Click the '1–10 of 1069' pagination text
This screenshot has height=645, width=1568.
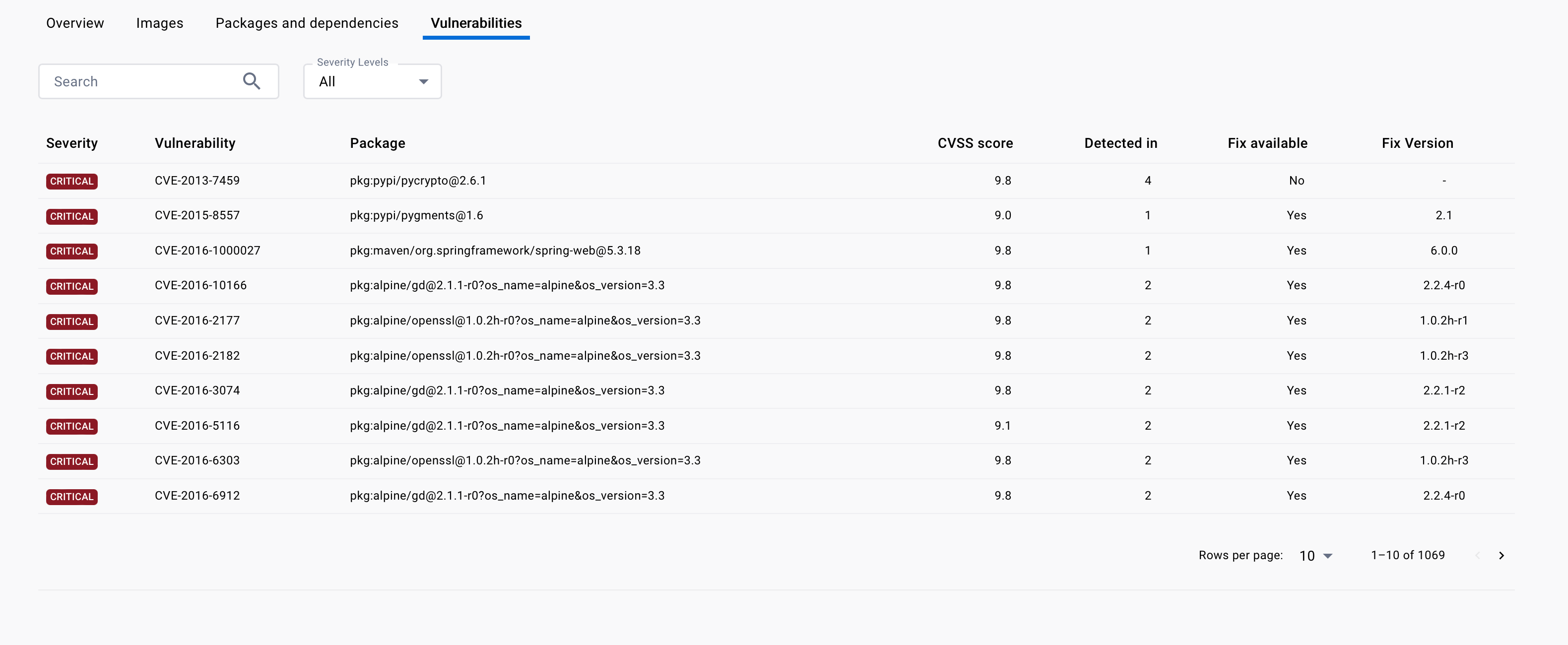(x=1407, y=555)
